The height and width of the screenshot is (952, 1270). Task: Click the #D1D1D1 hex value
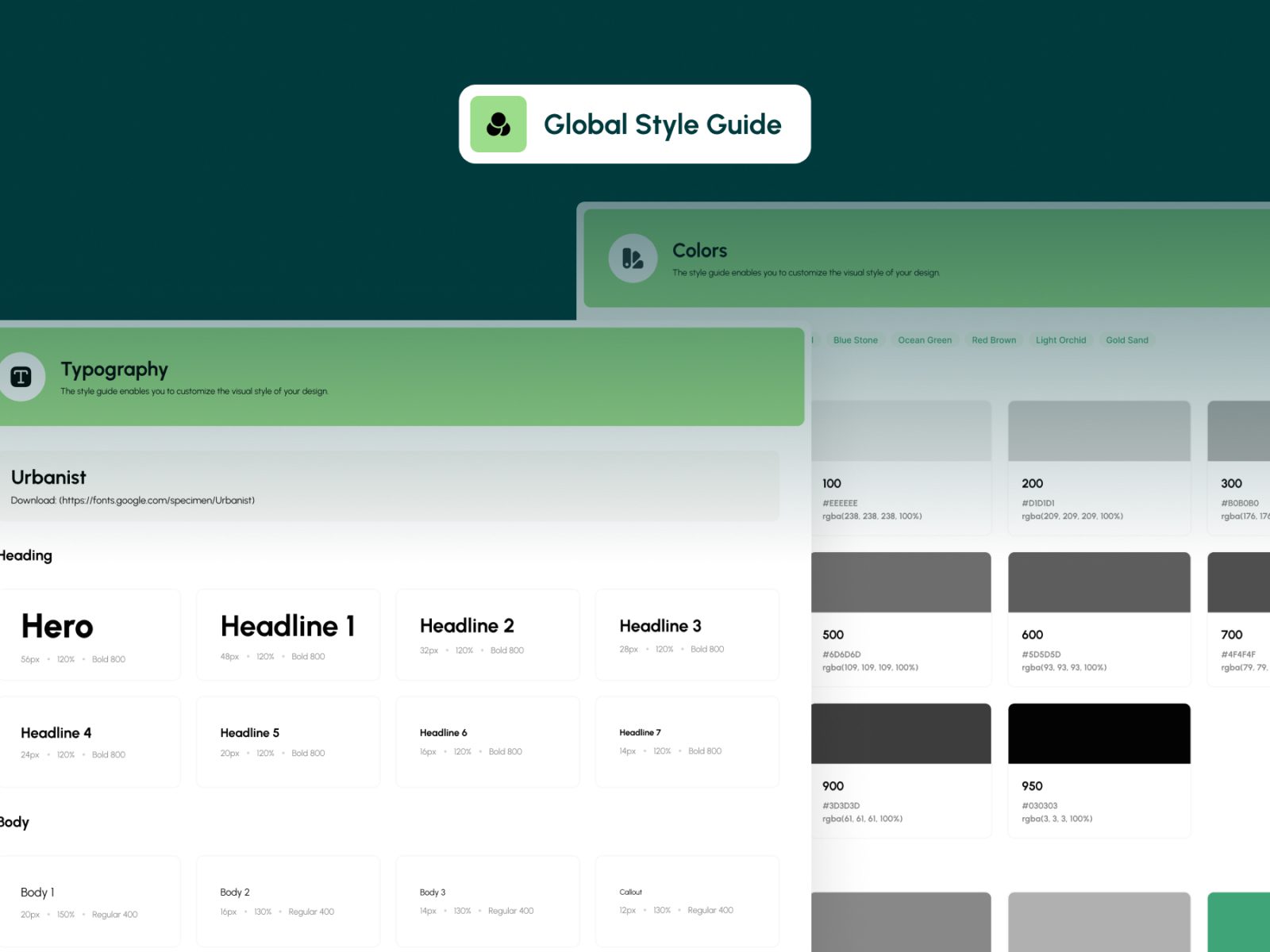(x=1038, y=503)
